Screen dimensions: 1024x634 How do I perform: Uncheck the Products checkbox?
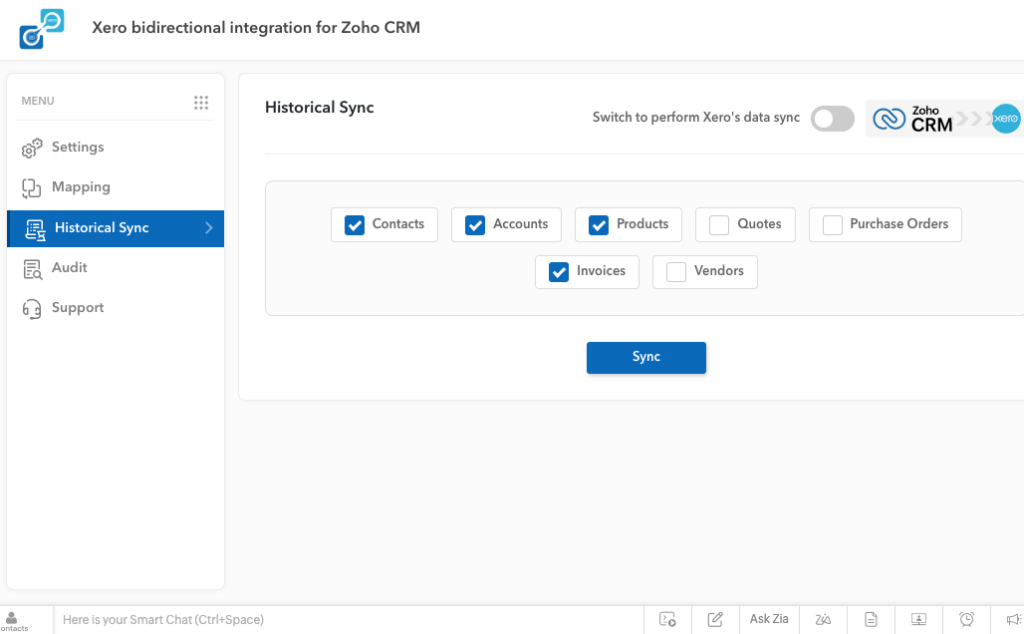598,225
